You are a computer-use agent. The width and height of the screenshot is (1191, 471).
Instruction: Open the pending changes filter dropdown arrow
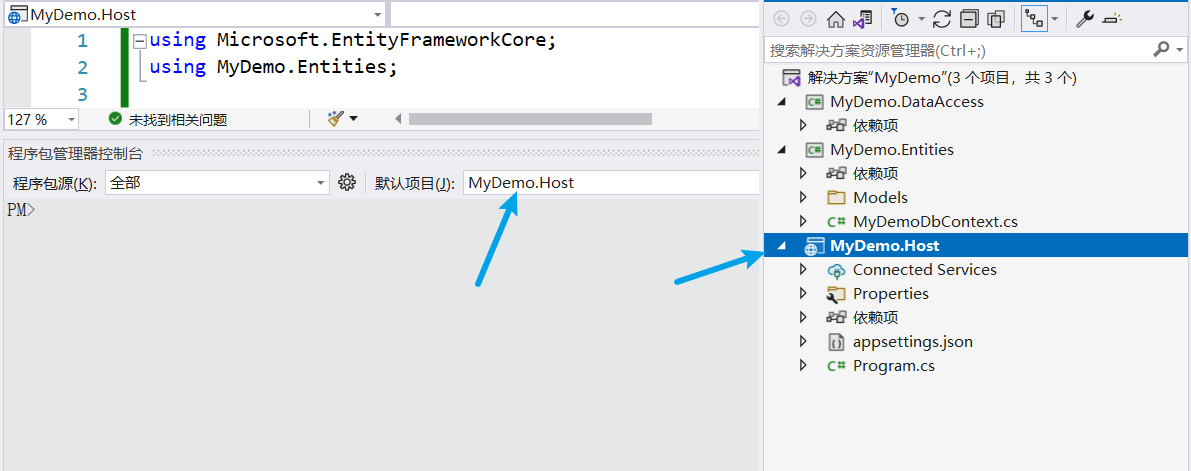click(921, 19)
